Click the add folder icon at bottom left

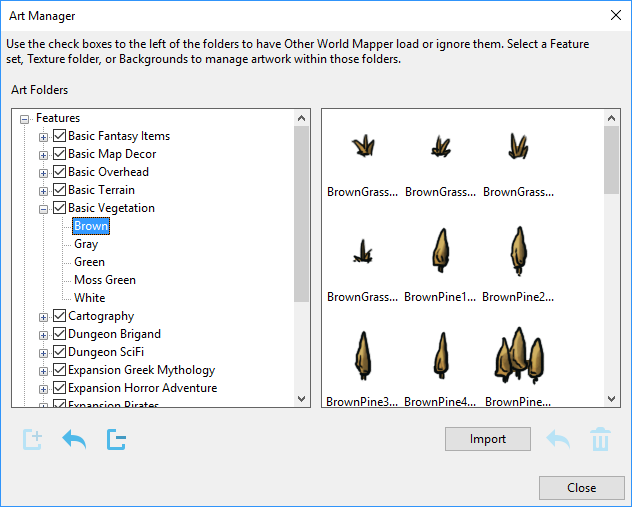point(32,439)
